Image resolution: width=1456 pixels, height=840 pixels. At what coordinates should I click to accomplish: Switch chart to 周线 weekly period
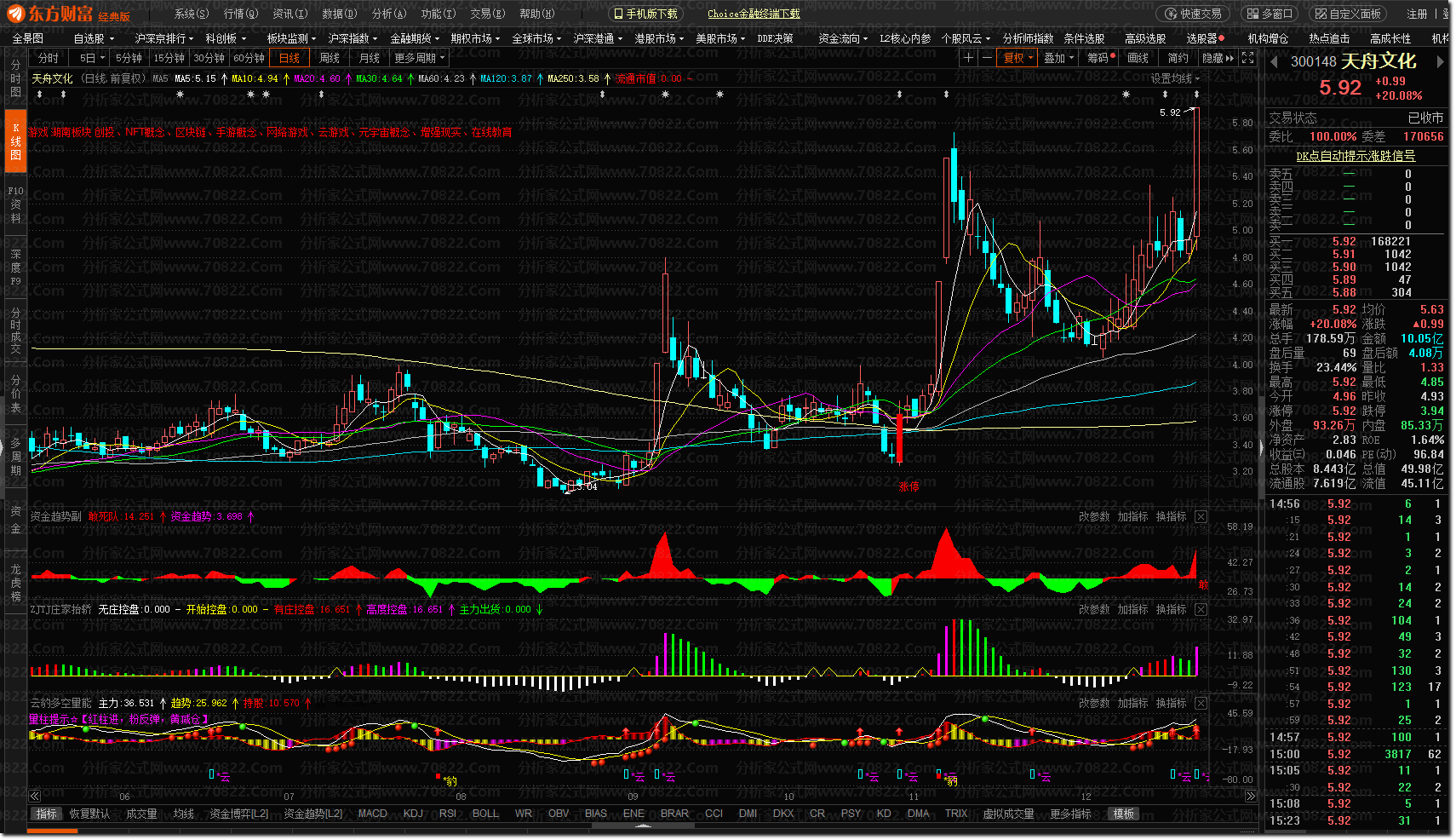pos(330,58)
